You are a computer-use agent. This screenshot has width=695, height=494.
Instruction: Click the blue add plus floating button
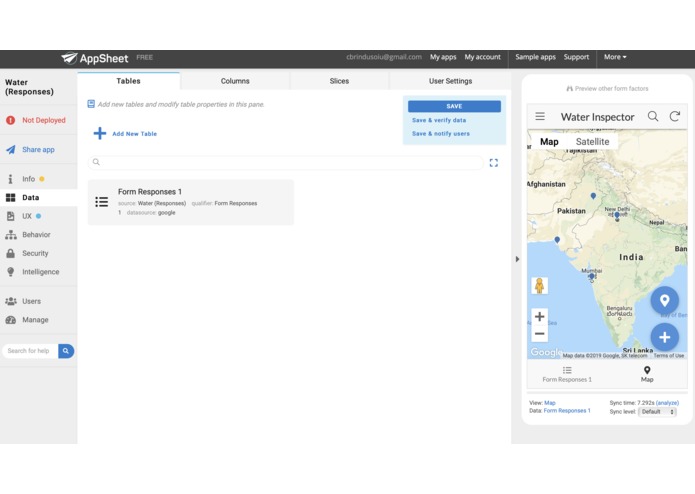click(x=664, y=337)
